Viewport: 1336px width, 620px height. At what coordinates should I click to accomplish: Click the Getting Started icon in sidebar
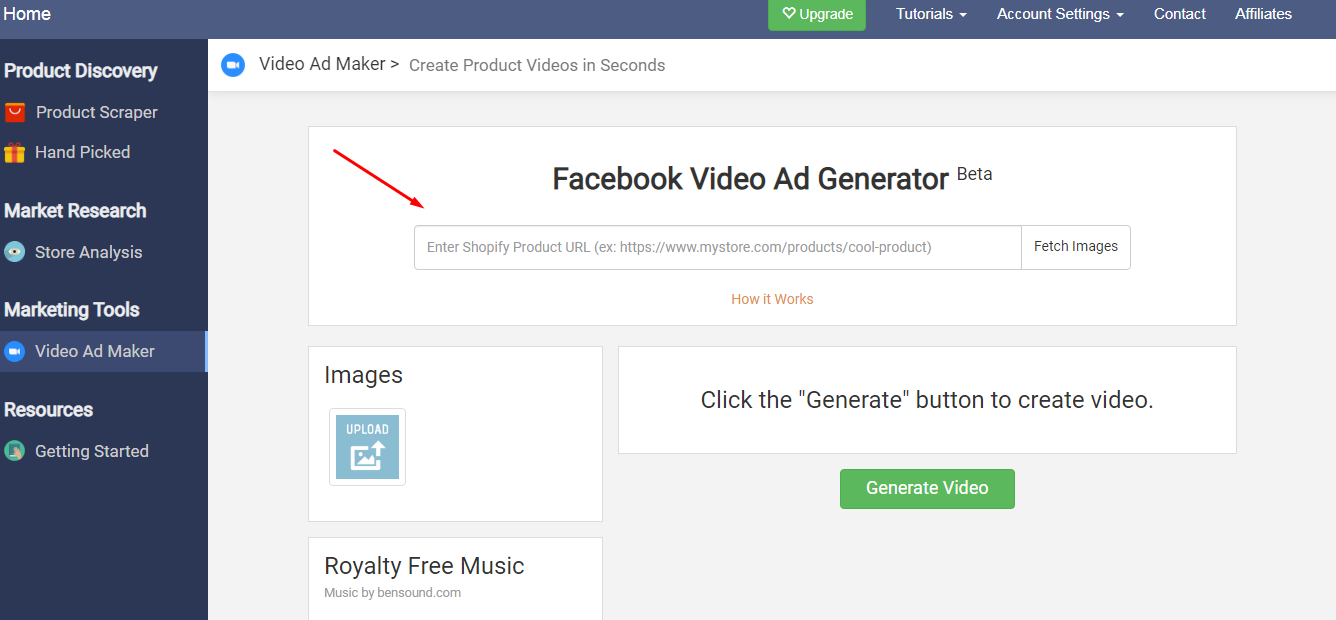[x=14, y=451]
